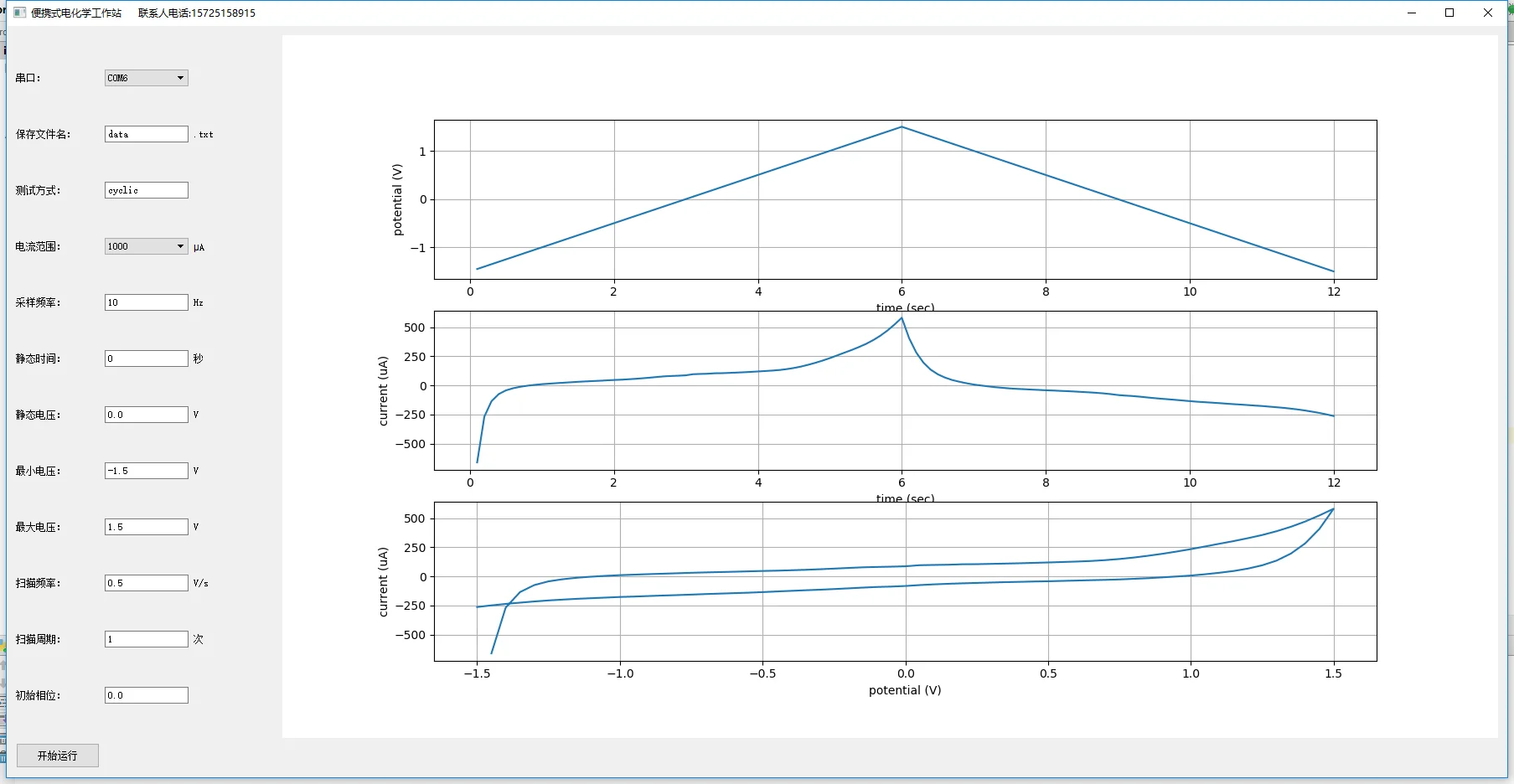This screenshot has width=1514, height=784.
Task: Select the 扫描频率 field showing 0.5
Action: [x=147, y=583]
